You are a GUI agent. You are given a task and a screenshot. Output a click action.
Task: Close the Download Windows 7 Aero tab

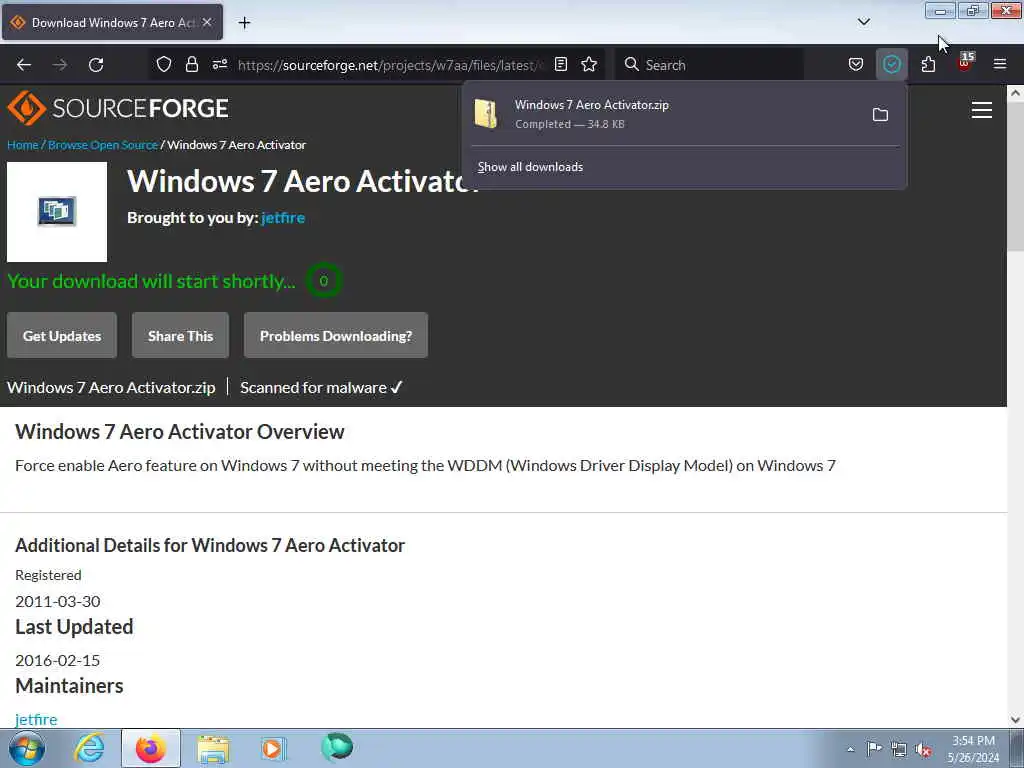207,22
